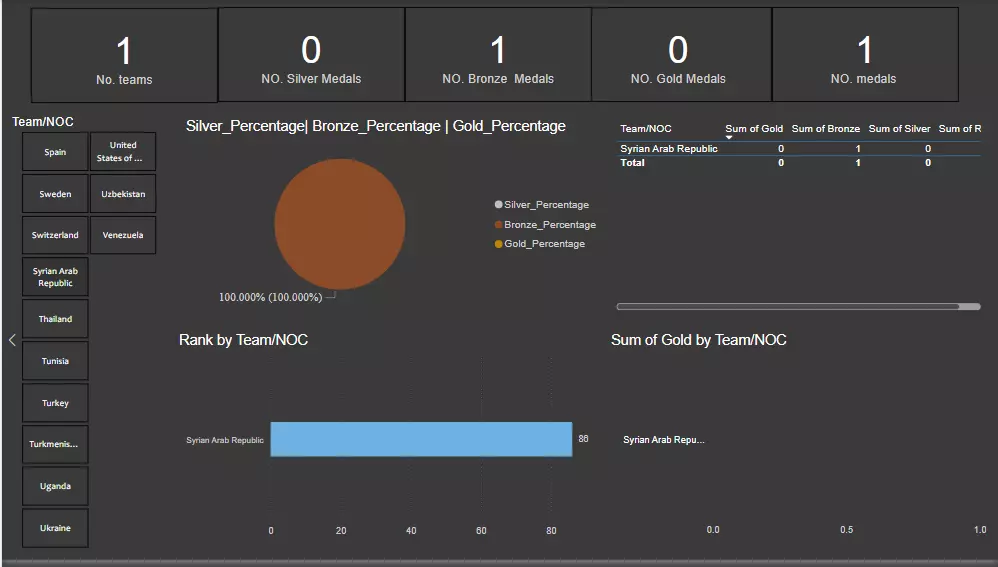Click NO. medals card
The height and width of the screenshot is (567, 998).
click(864, 55)
